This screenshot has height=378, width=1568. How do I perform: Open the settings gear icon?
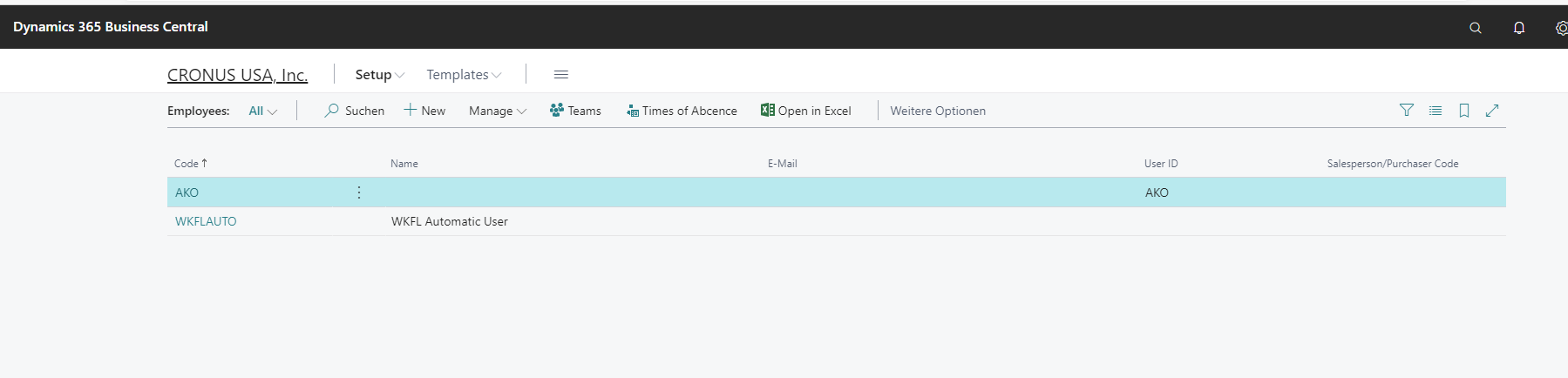point(1561,28)
